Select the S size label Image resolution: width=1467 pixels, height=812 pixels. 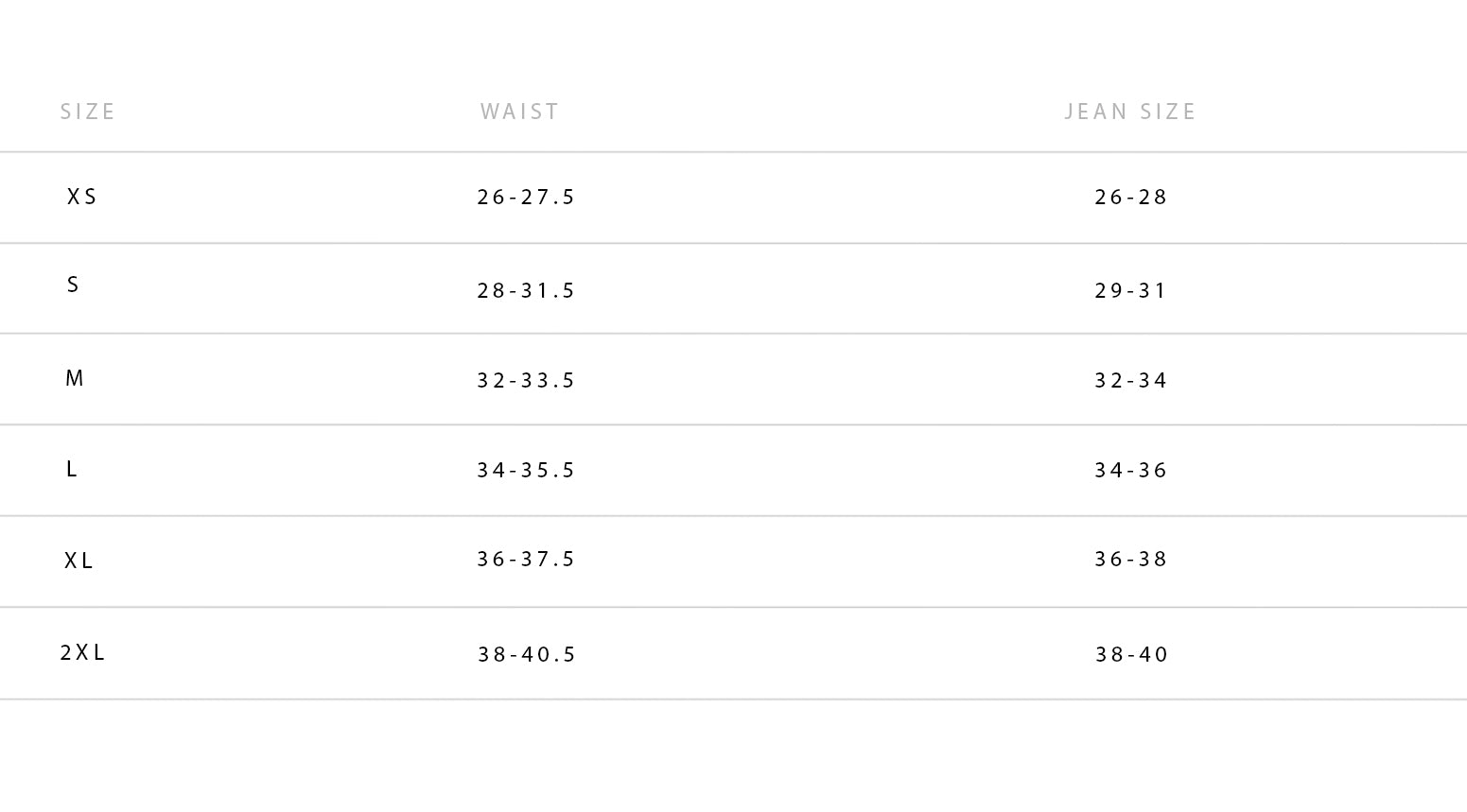(73, 285)
